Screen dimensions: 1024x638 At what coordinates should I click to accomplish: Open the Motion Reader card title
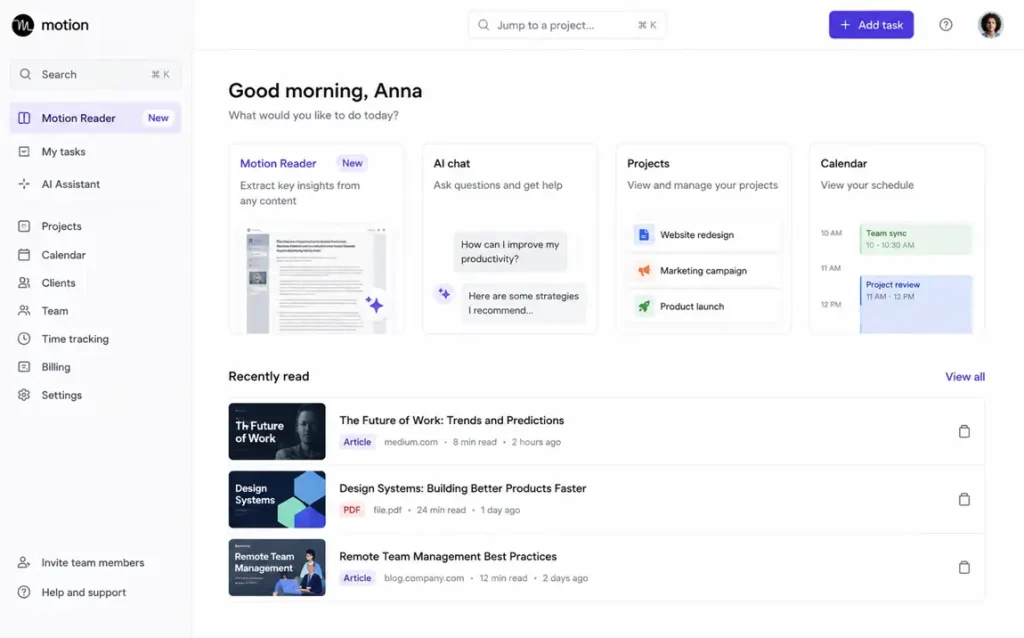[278, 163]
